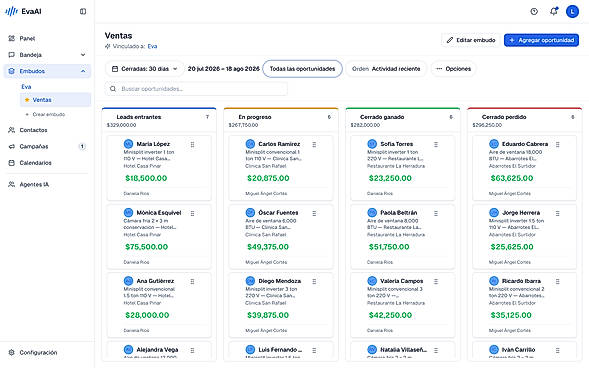Image resolution: width=589 pixels, height=368 pixels.
Task: Open the Cerradas: 30 días dropdown
Action: tap(145, 69)
